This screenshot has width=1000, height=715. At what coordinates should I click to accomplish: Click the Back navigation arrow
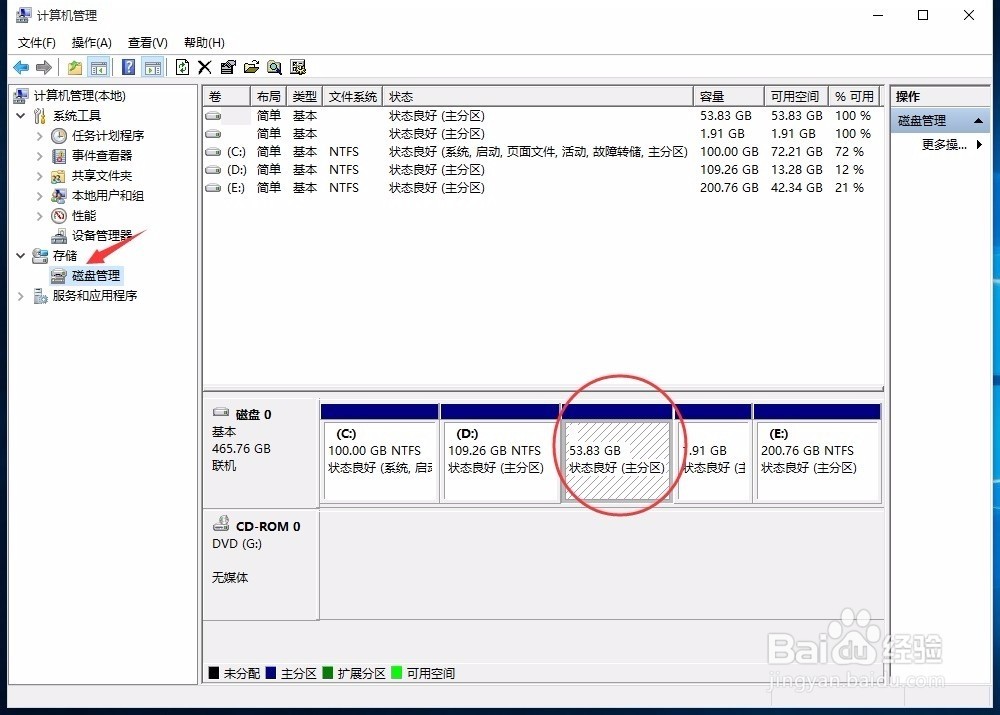point(22,66)
